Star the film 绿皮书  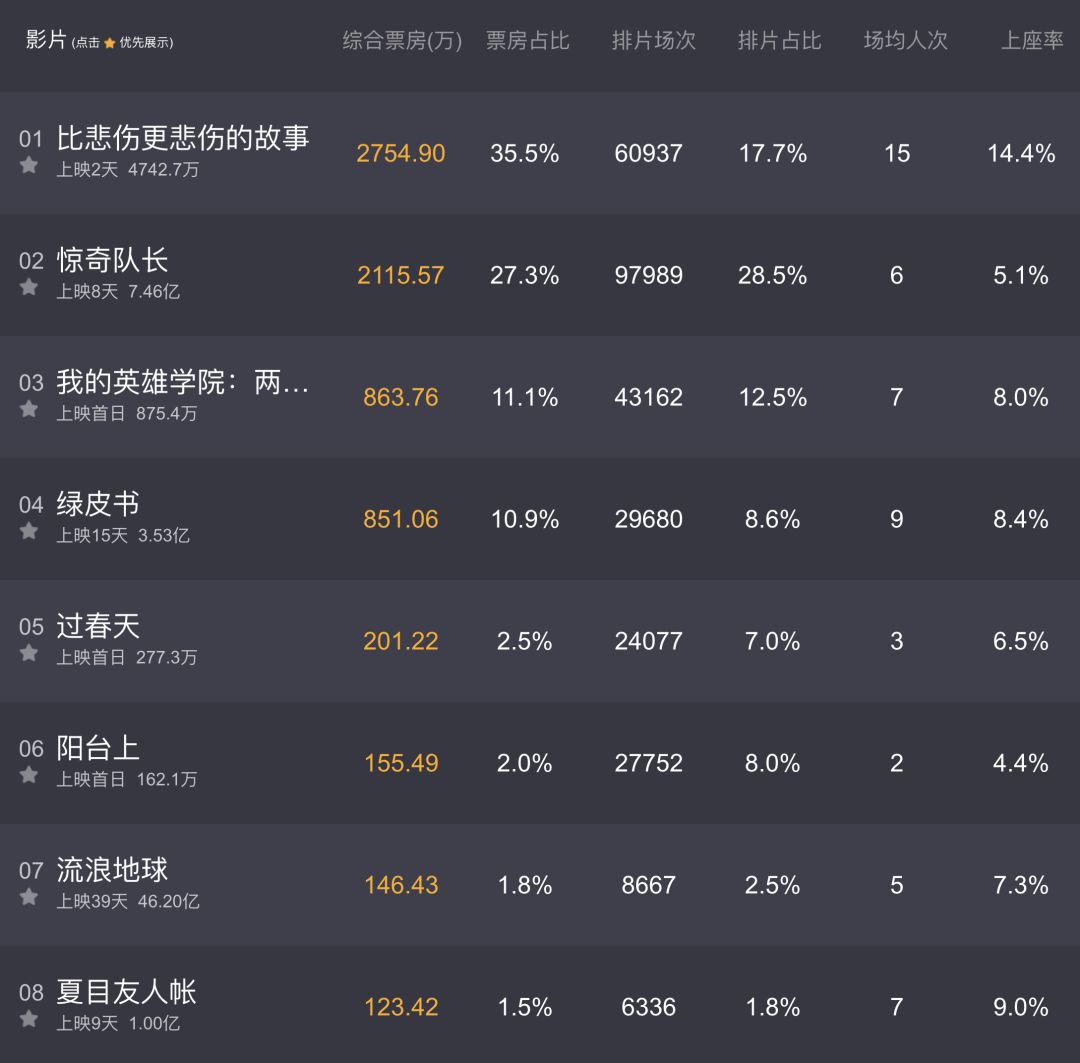pos(29,531)
